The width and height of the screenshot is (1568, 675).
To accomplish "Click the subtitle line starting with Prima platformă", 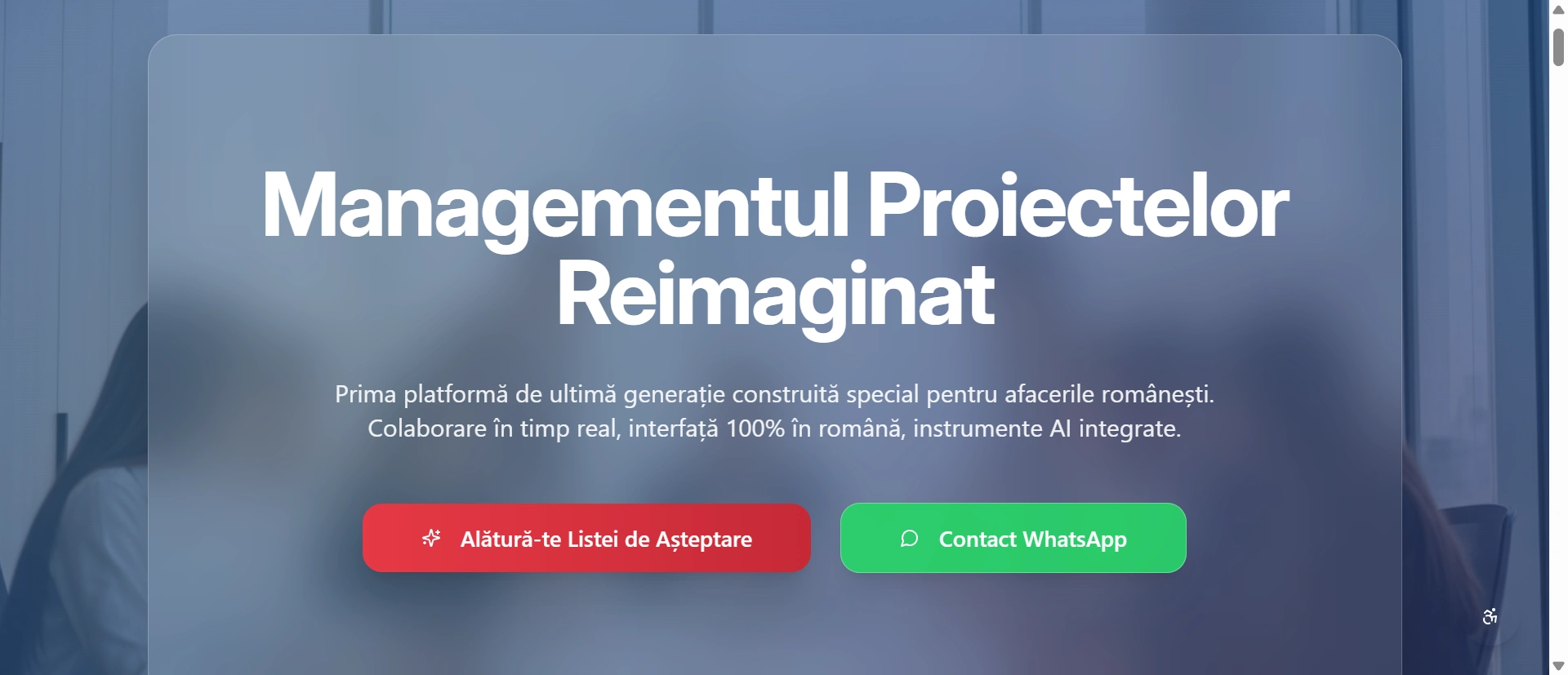I will point(774,394).
